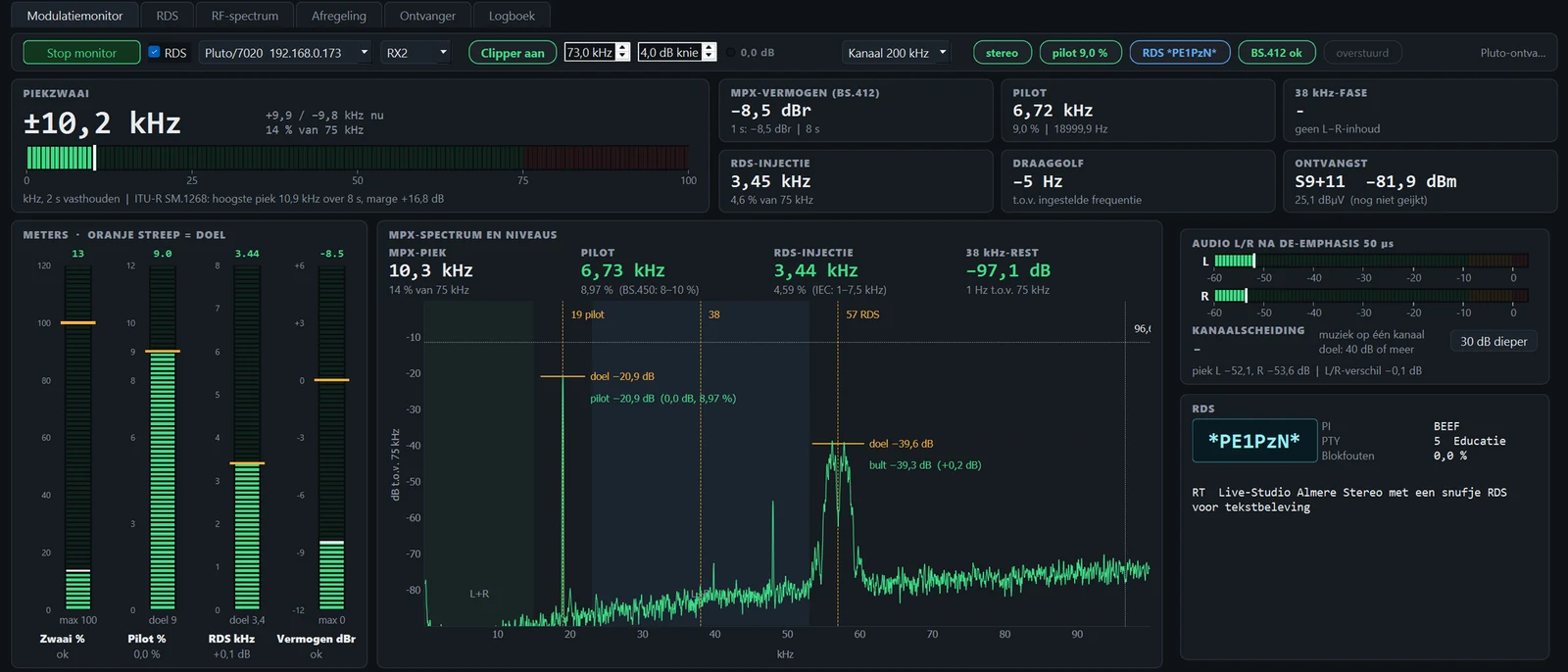Click the L audio level meter

coord(1371,261)
